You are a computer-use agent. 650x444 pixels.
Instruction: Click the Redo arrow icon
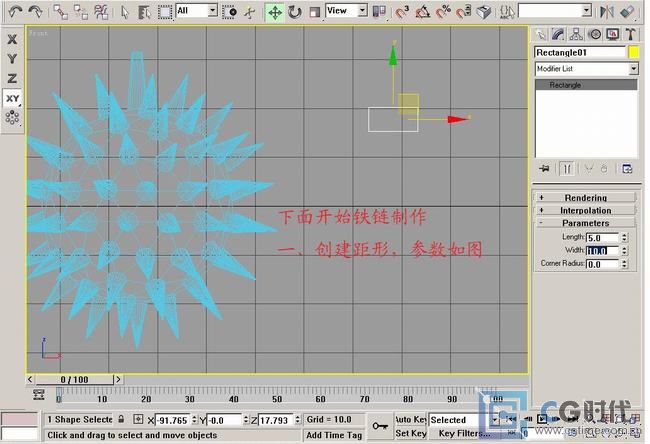point(35,12)
